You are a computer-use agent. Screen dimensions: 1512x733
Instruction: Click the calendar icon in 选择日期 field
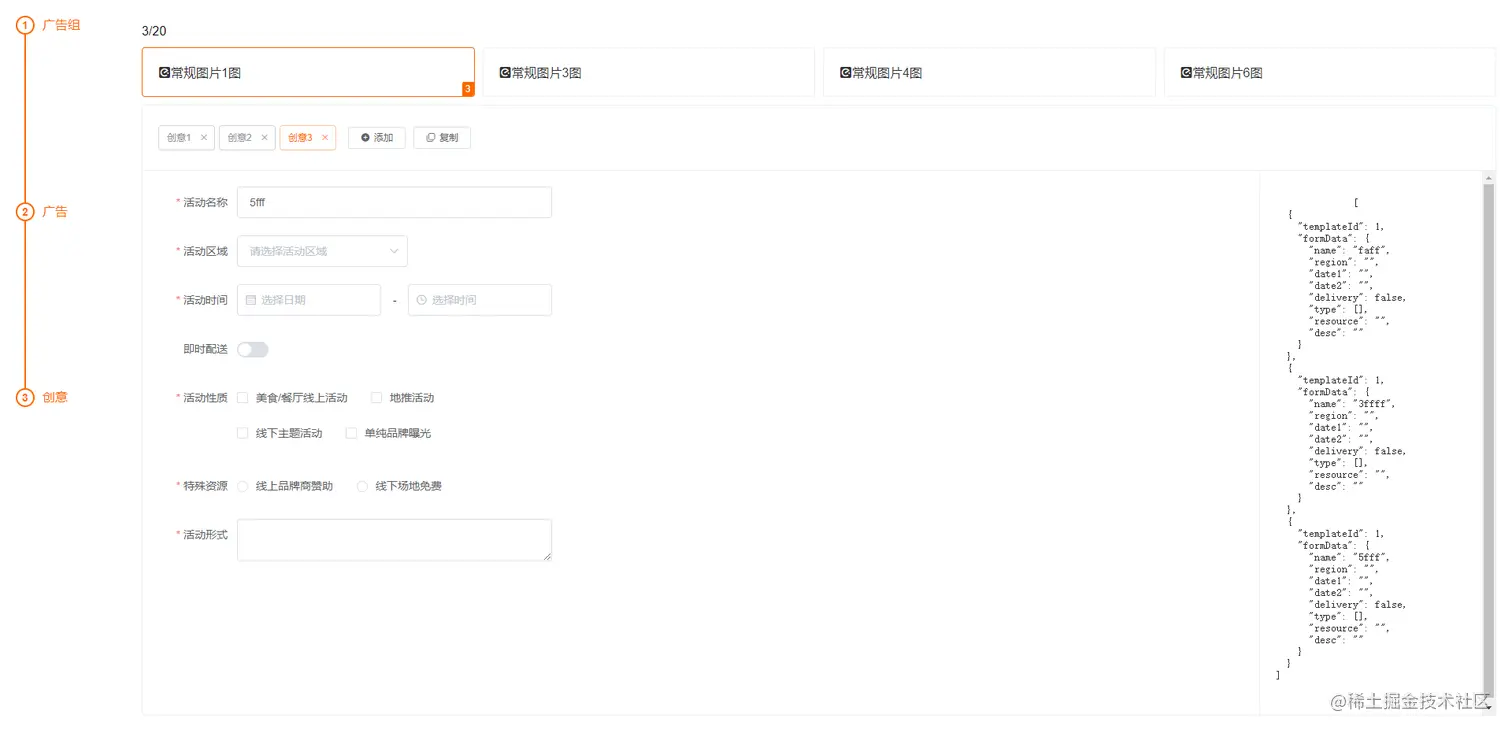pyautogui.click(x=251, y=300)
